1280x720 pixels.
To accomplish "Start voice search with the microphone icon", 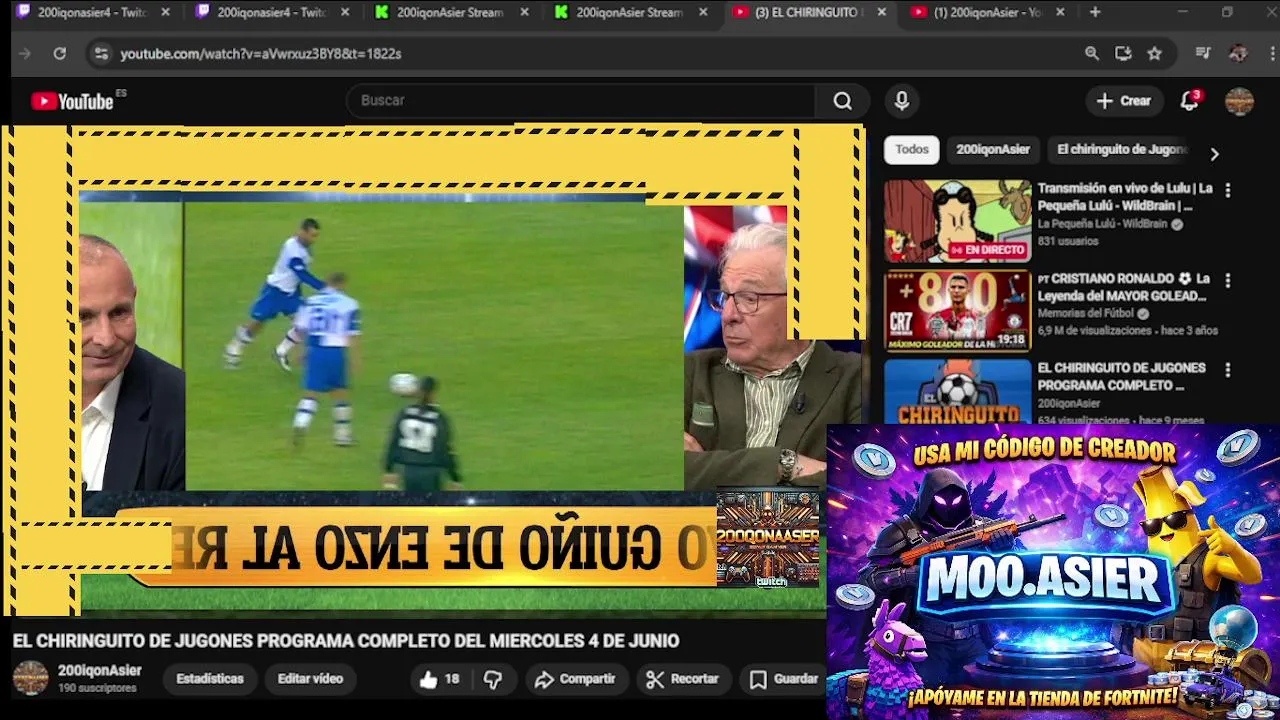I will 902,101.
